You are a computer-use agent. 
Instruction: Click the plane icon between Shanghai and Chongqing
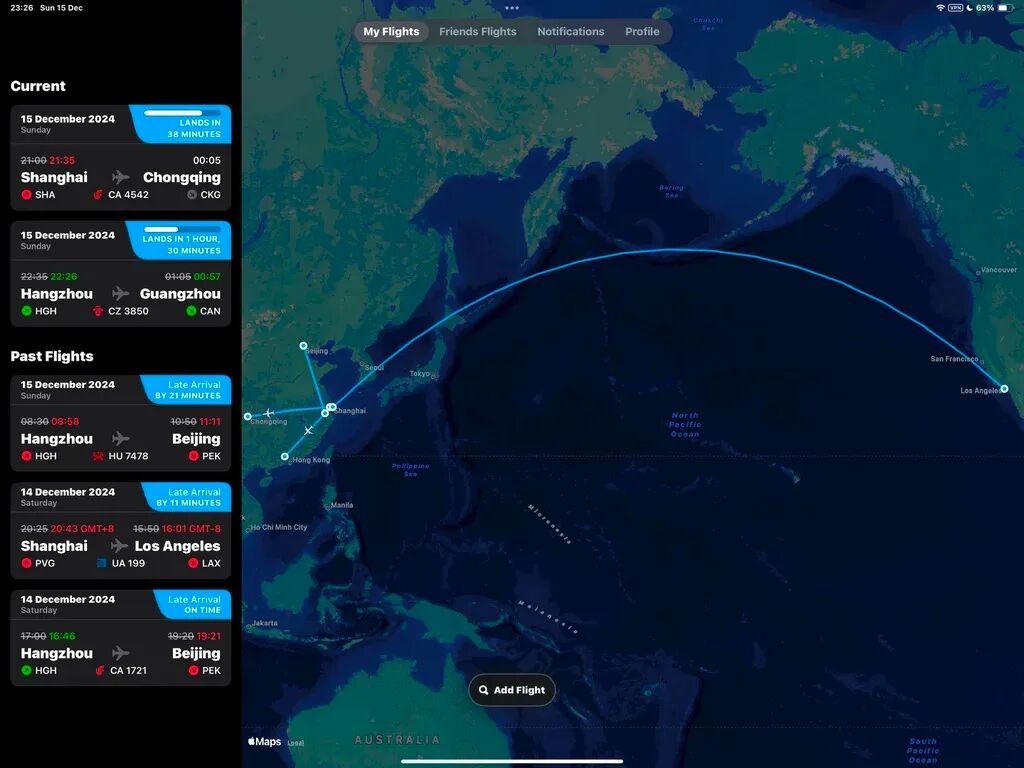coord(121,177)
